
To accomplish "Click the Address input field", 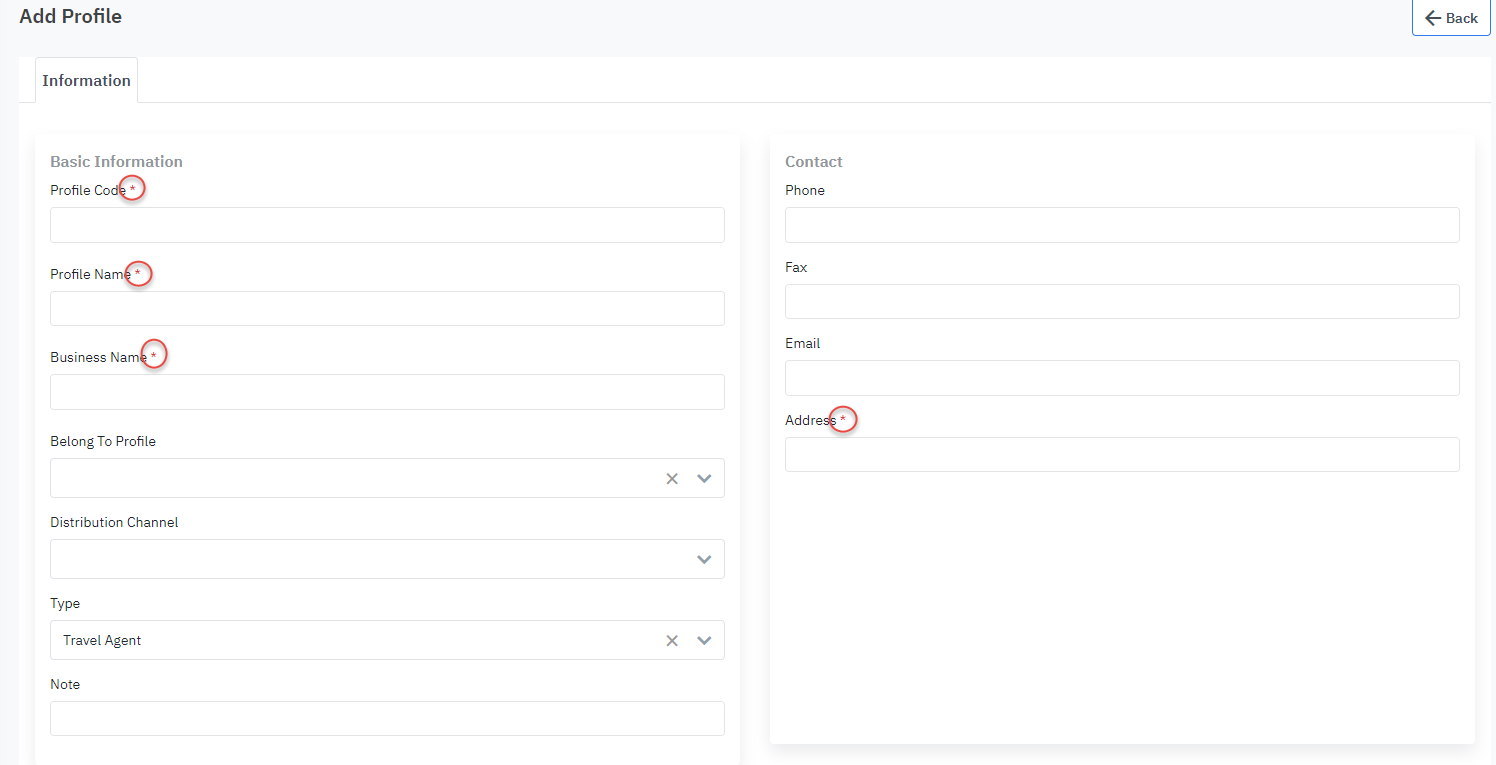I will click(1122, 455).
